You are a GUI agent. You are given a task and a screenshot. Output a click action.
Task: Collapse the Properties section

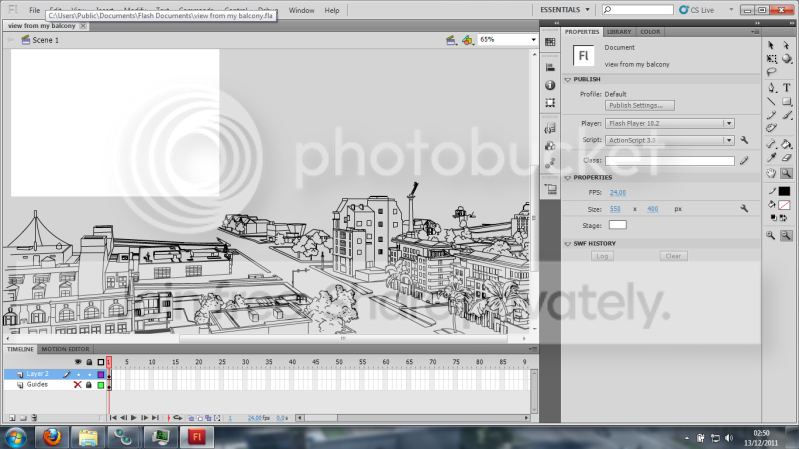coord(568,178)
